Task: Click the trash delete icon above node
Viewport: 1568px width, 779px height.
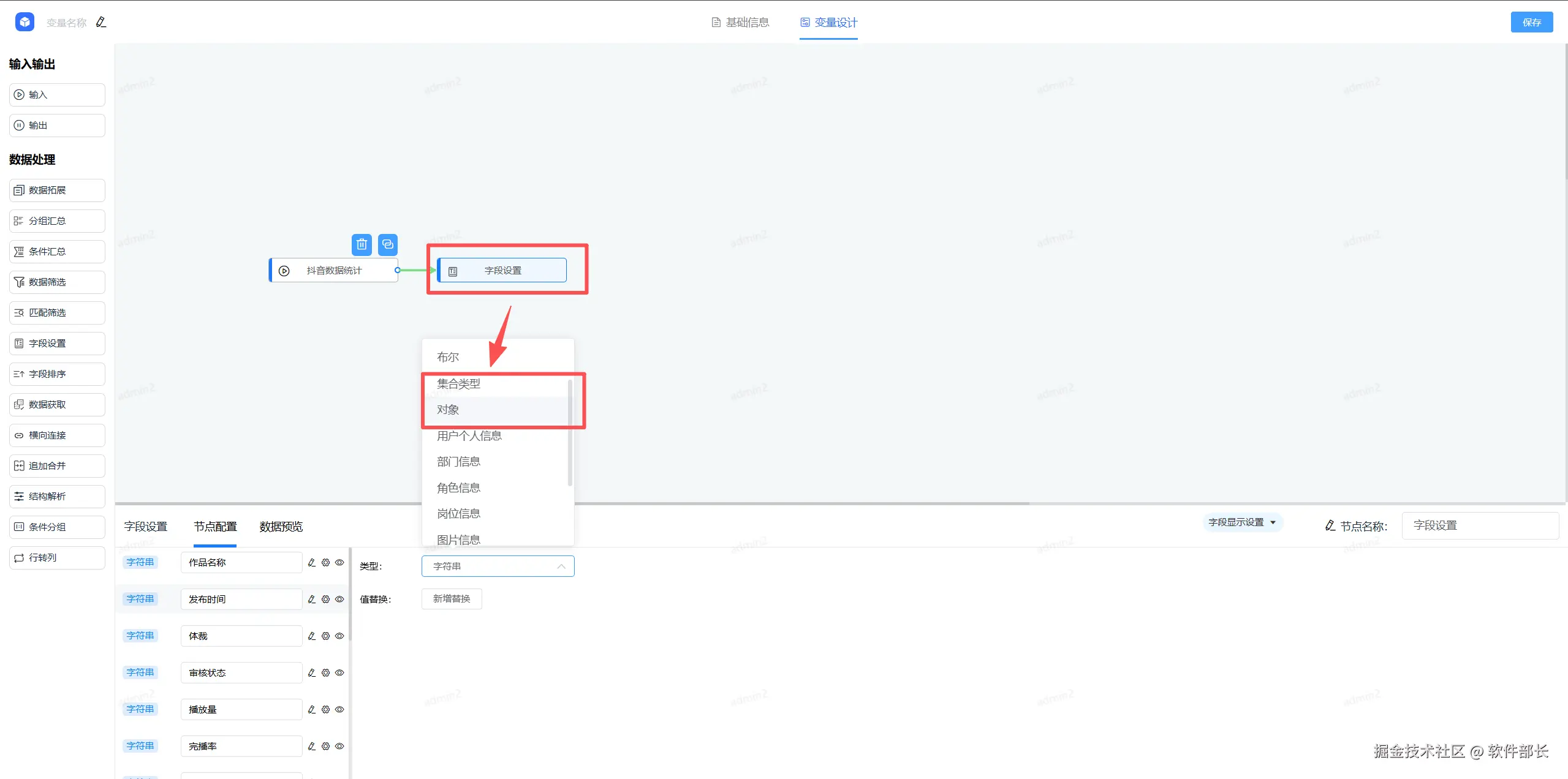Action: pos(362,244)
